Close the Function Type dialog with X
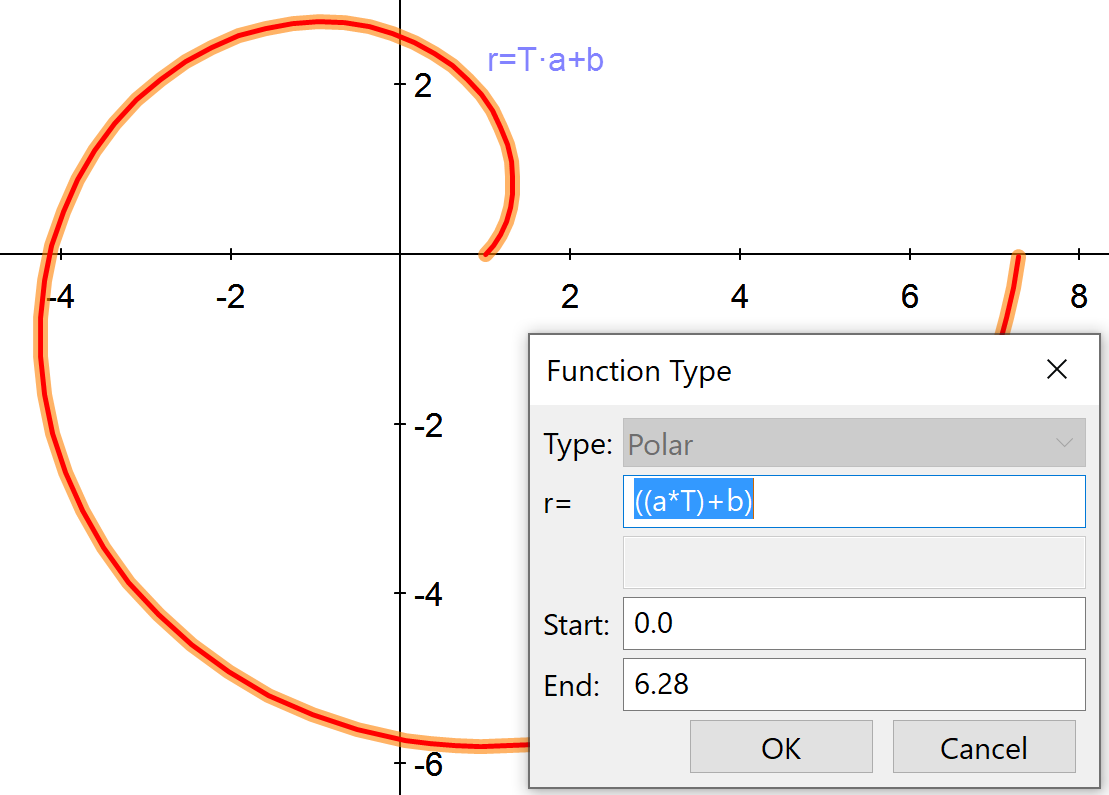1109x795 pixels. pos(1057,370)
